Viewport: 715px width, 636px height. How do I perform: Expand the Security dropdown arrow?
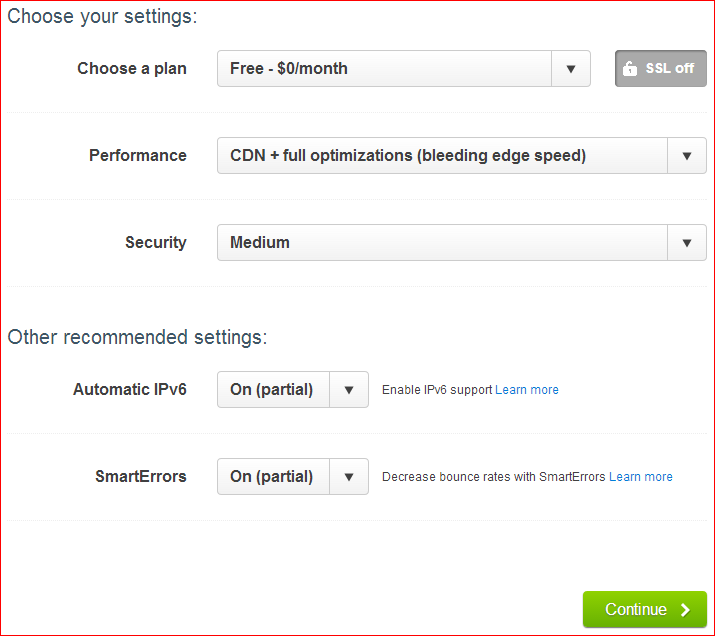point(687,243)
